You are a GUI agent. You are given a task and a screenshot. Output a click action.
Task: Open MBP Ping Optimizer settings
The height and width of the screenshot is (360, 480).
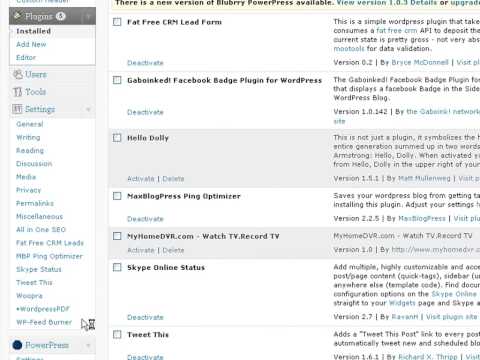click(x=49, y=256)
